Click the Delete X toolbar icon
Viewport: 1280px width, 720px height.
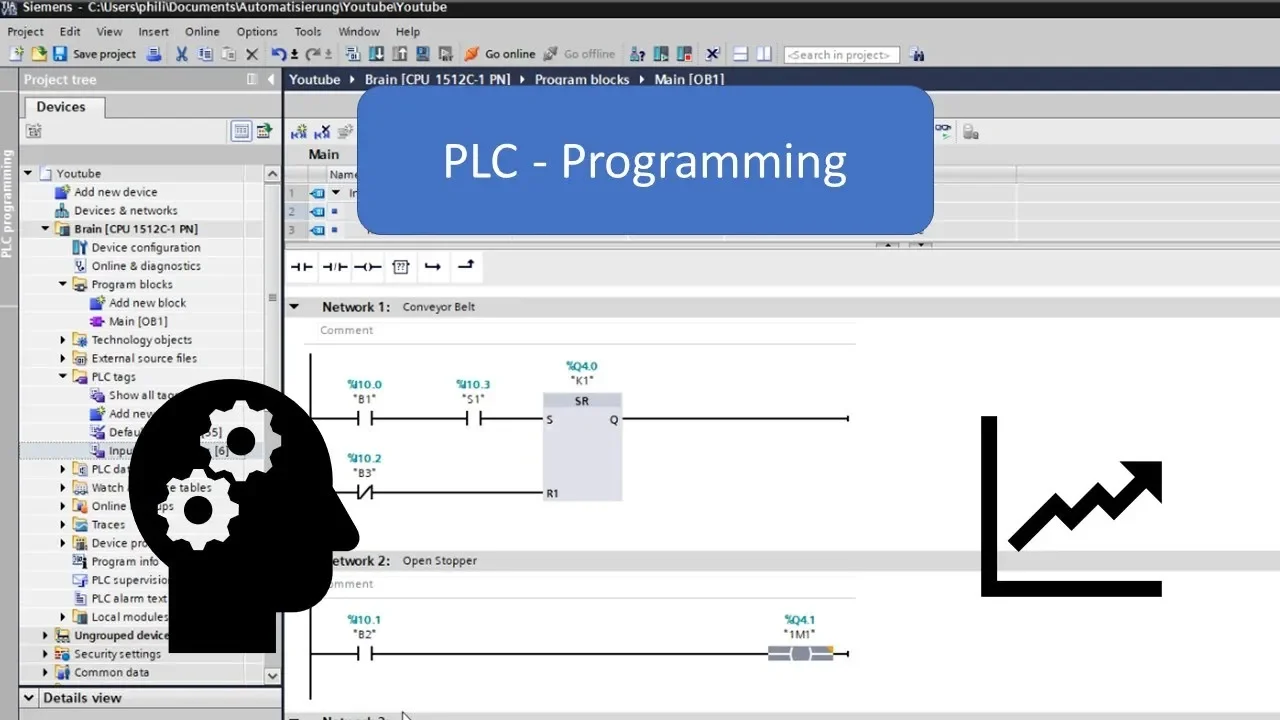[x=252, y=54]
